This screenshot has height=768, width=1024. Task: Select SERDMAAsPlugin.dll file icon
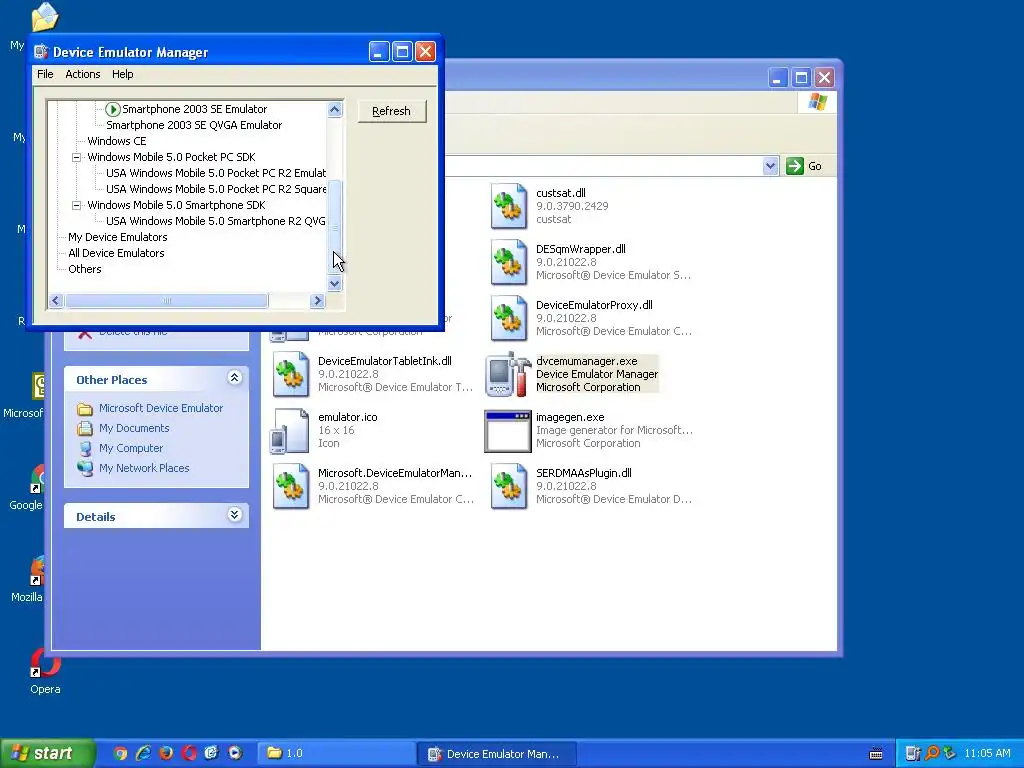(x=509, y=487)
